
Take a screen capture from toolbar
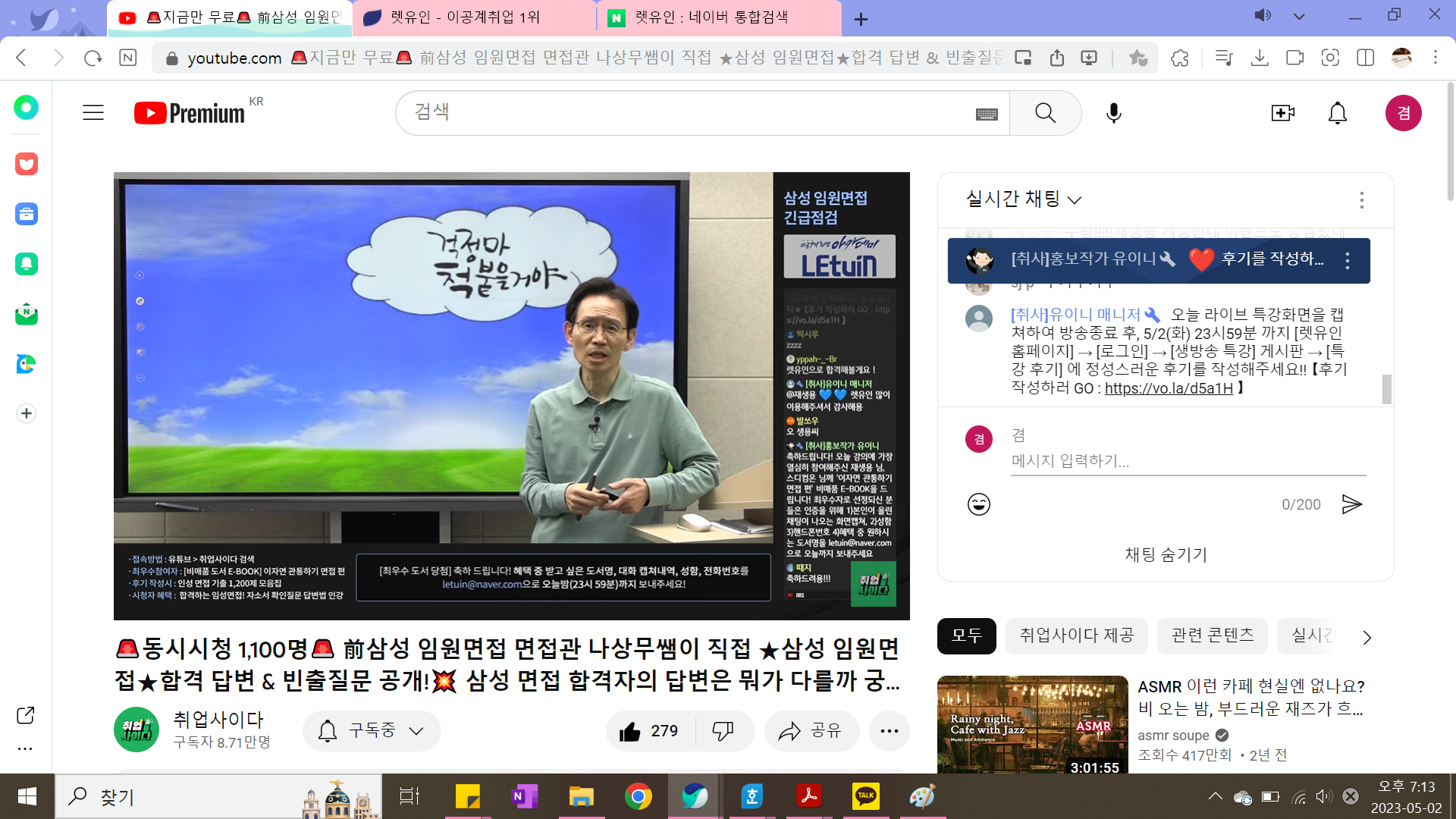pyautogui.click(x=1330, y=58)
